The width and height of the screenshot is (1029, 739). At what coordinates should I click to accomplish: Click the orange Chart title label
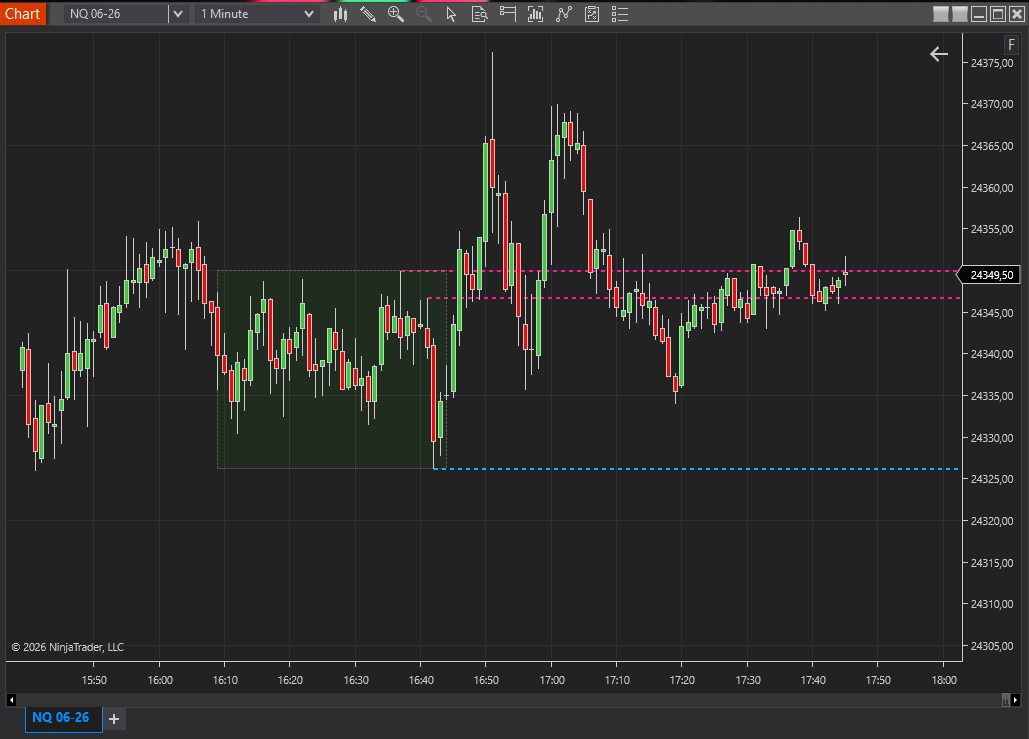point(23,14)
